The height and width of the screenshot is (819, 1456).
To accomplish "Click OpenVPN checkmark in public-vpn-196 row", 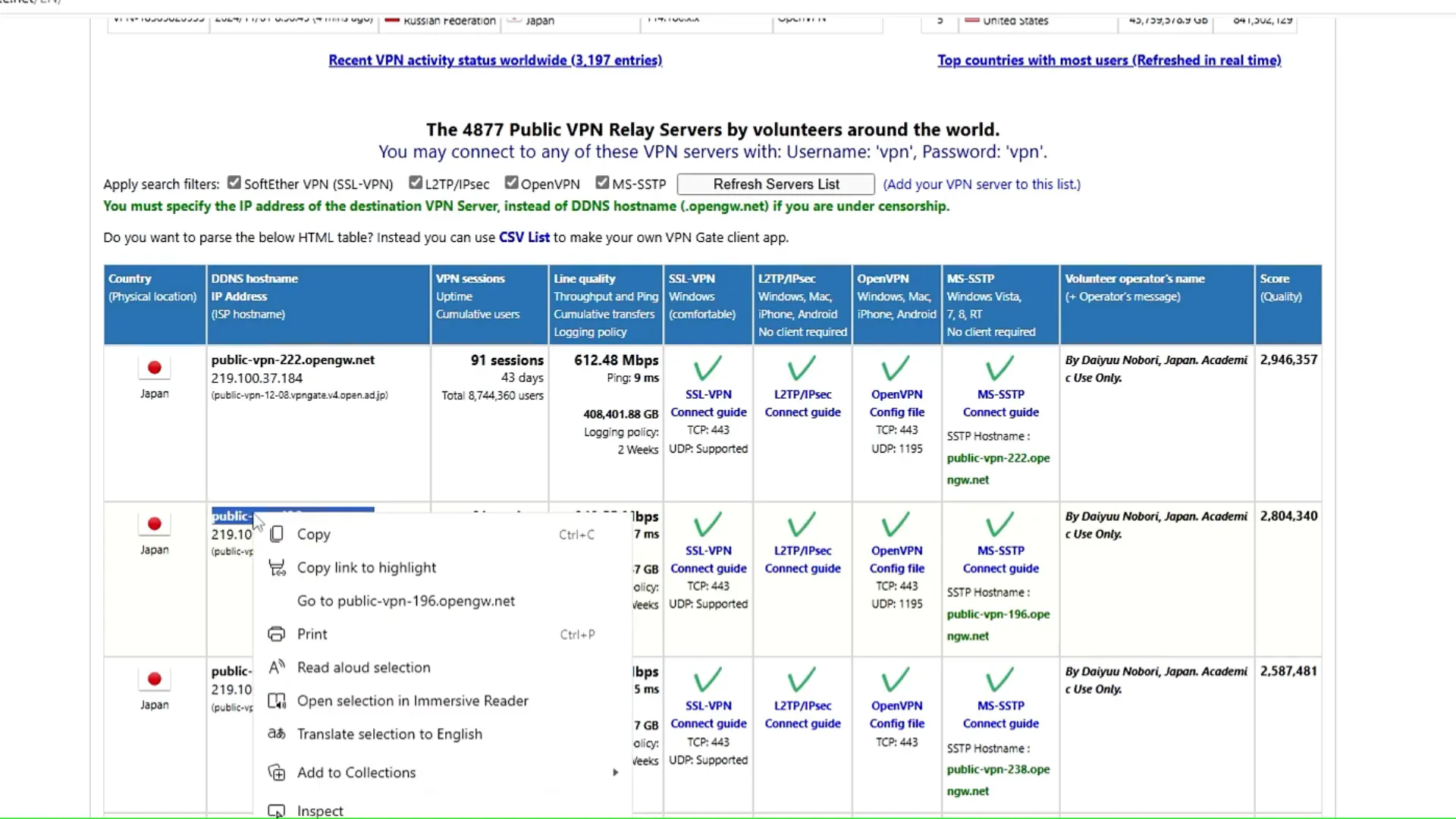I will [x=896, y=525].
